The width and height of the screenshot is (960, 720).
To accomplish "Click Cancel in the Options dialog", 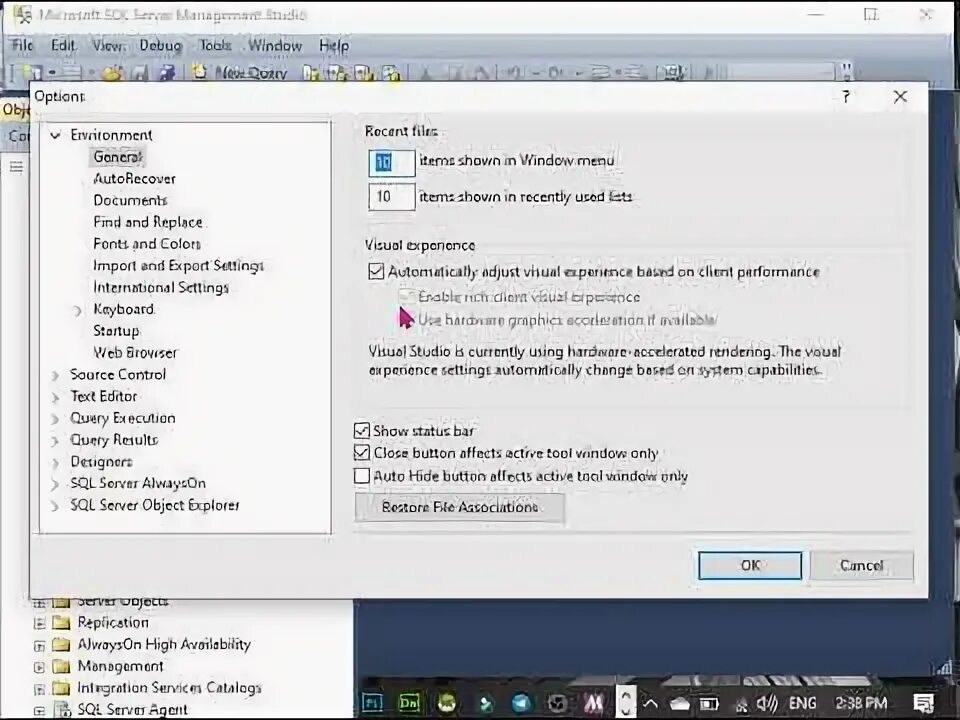I will pos(861,565).
